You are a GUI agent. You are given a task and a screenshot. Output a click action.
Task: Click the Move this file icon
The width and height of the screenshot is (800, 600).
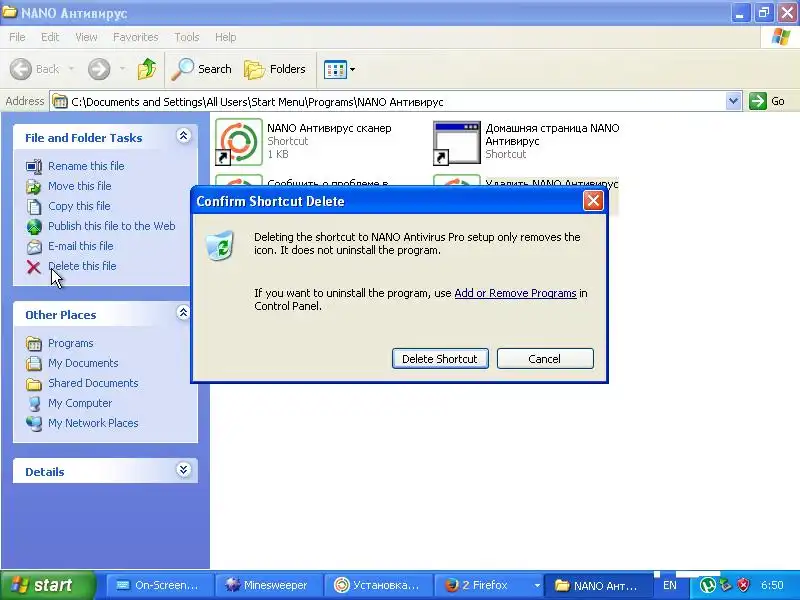point(34,186)
